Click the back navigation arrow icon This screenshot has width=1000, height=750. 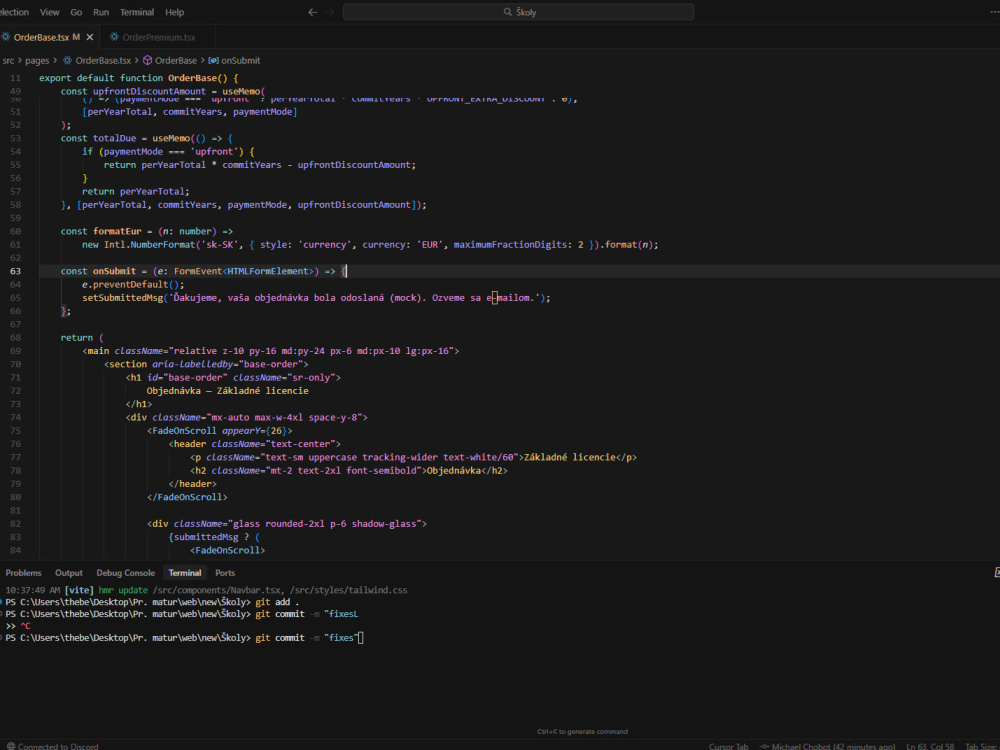[311, 12]
